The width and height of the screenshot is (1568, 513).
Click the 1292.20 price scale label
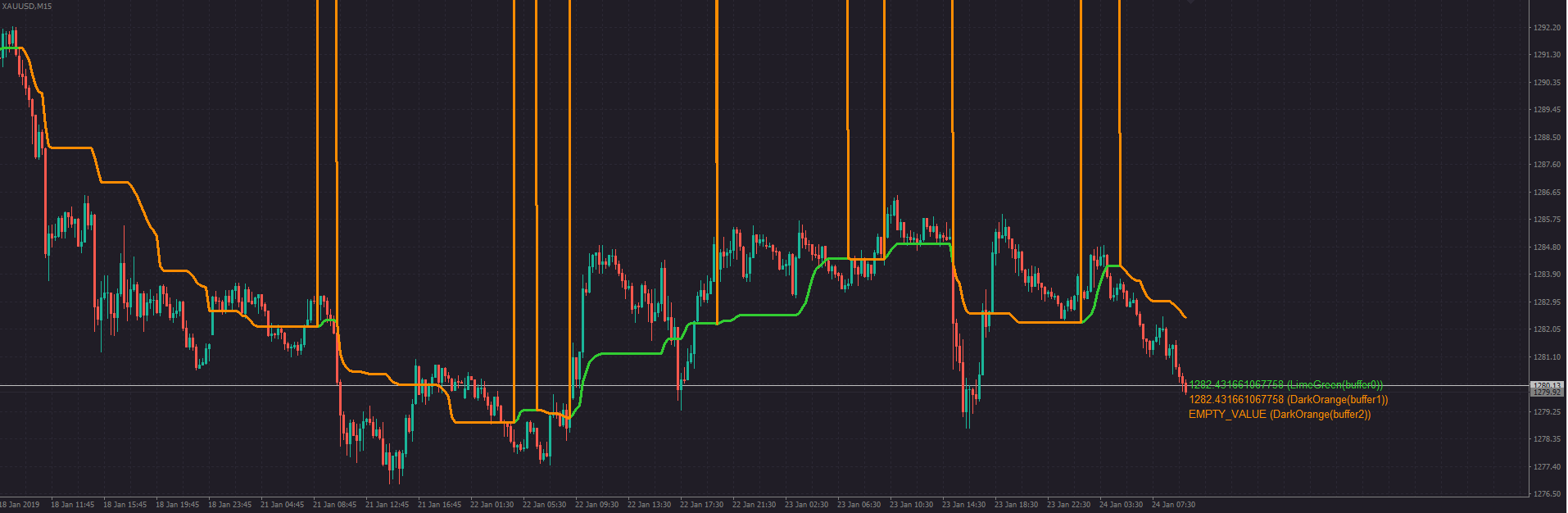[1547, 28]
